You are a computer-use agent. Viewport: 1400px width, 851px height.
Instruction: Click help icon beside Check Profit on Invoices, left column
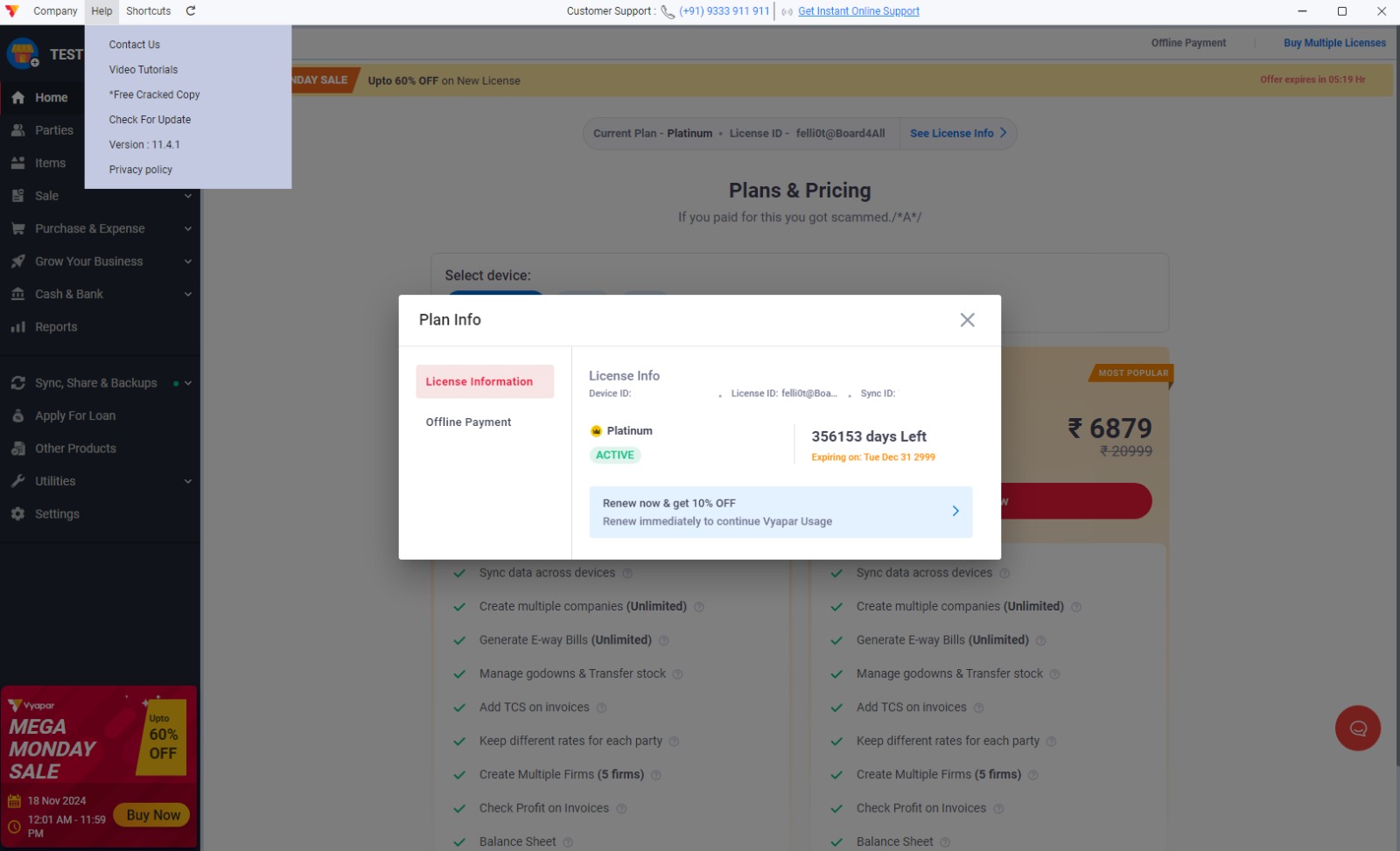[x=621, y=809]
